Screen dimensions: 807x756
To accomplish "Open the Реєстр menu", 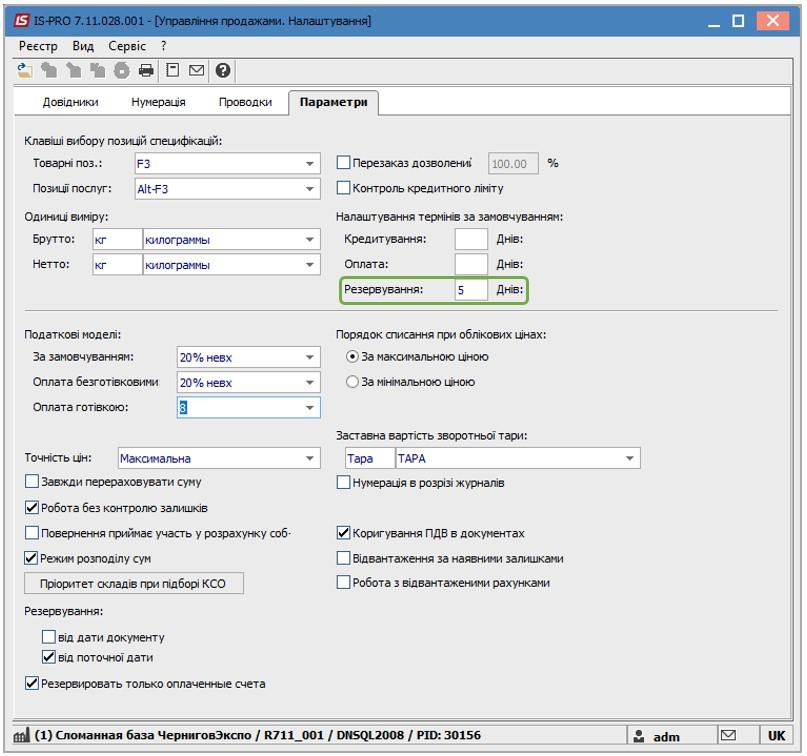I will click(x=38, y=46).
